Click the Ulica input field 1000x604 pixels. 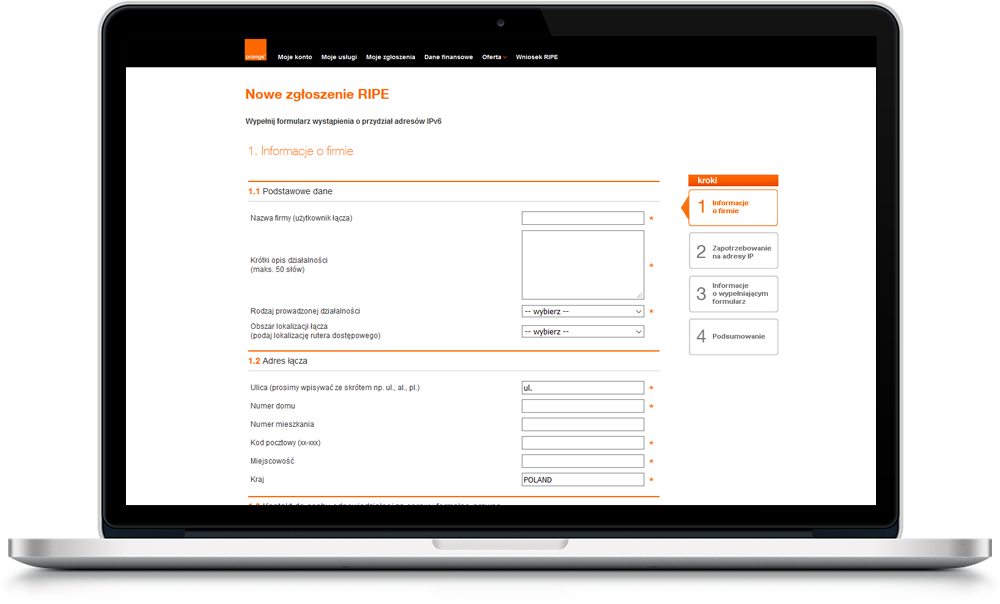pos(583,388)
